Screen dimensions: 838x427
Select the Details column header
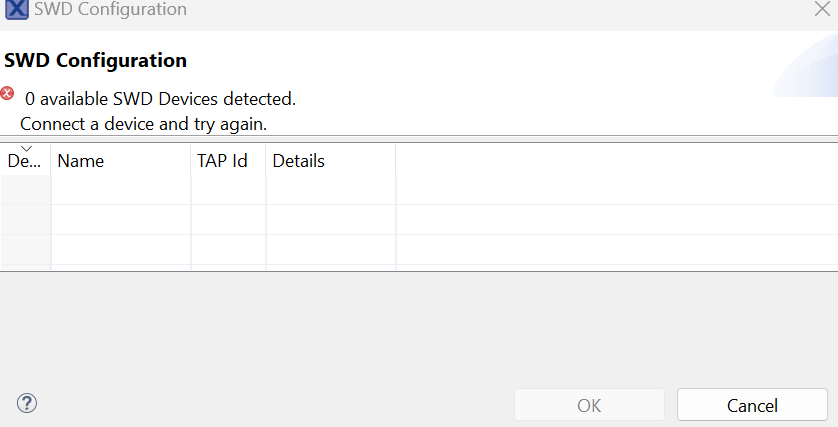pyautogui.click(x=330, y=161)
